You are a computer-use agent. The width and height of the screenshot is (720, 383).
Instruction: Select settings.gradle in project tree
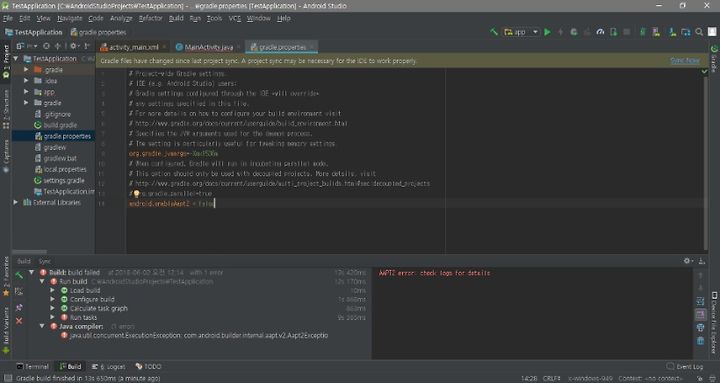pyautogui.click(x=63, y=180)
